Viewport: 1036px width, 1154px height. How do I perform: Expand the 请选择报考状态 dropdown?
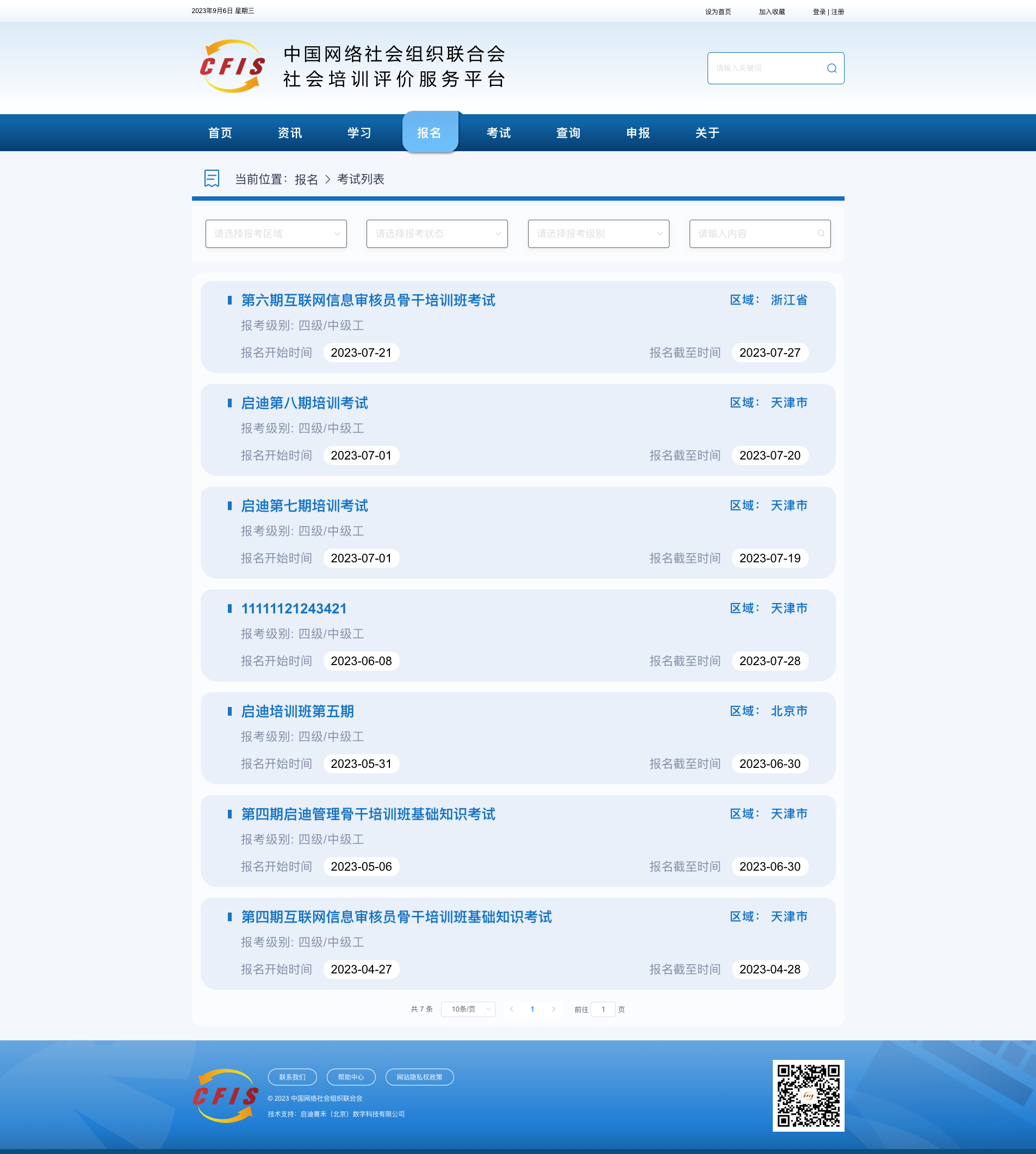pos(437,234)
